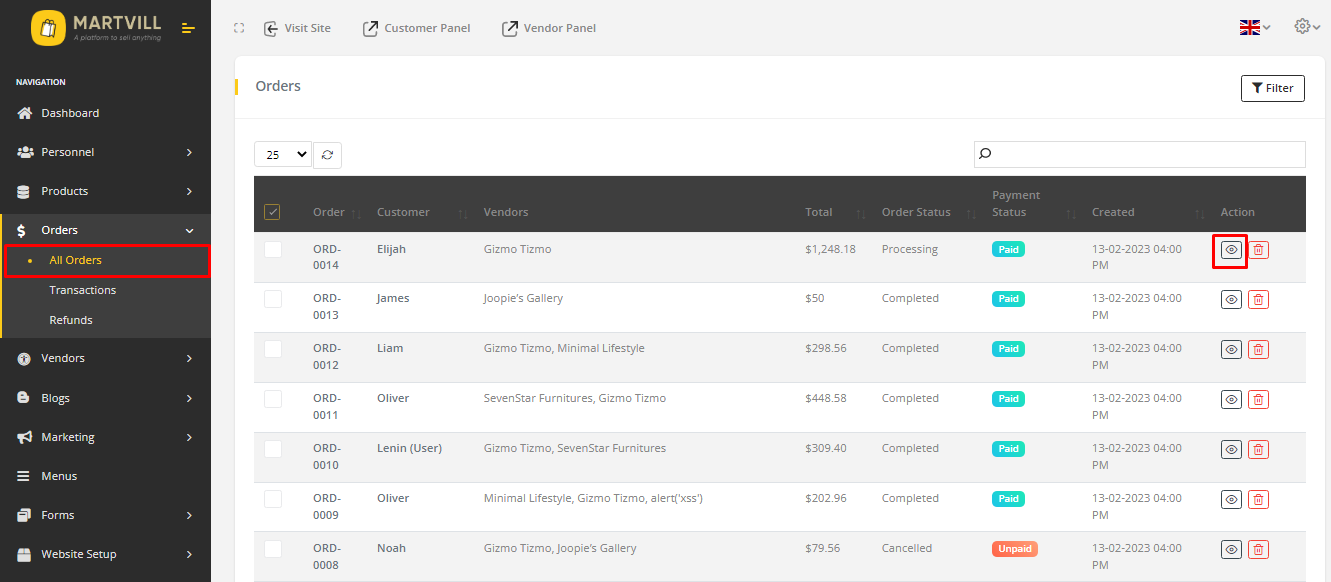This screenshot has width=1331, height=582.
Task: Expand the Products menu in sidebar
Action: (x=105, y=191)
